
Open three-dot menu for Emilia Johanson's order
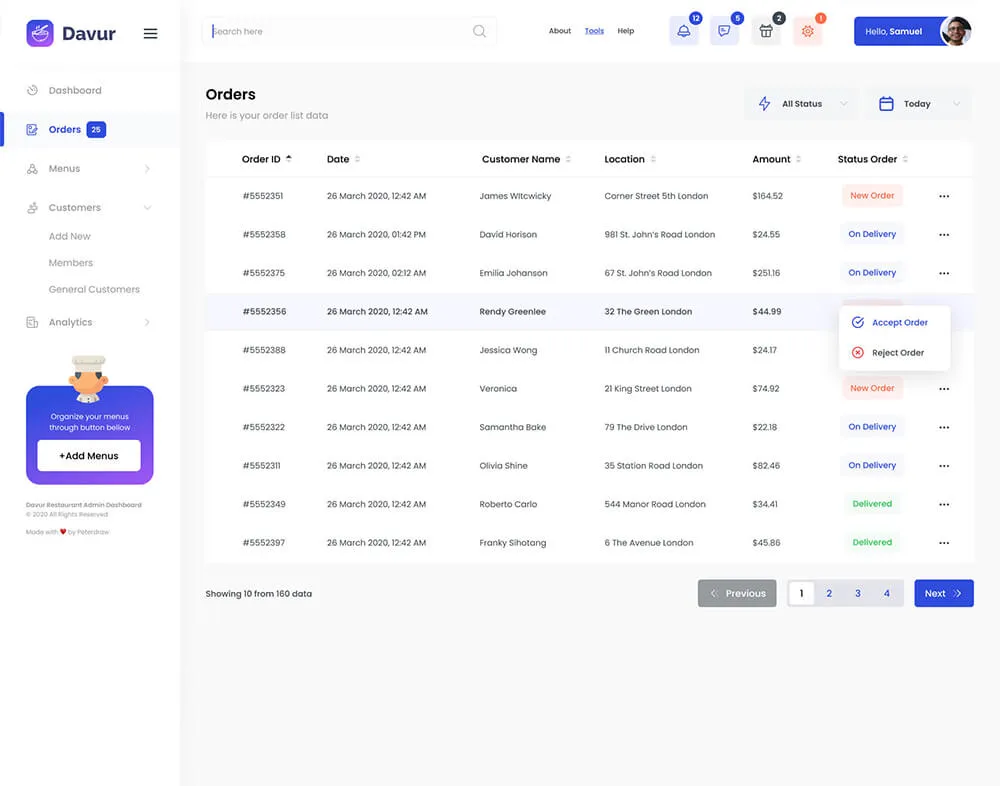944,273
